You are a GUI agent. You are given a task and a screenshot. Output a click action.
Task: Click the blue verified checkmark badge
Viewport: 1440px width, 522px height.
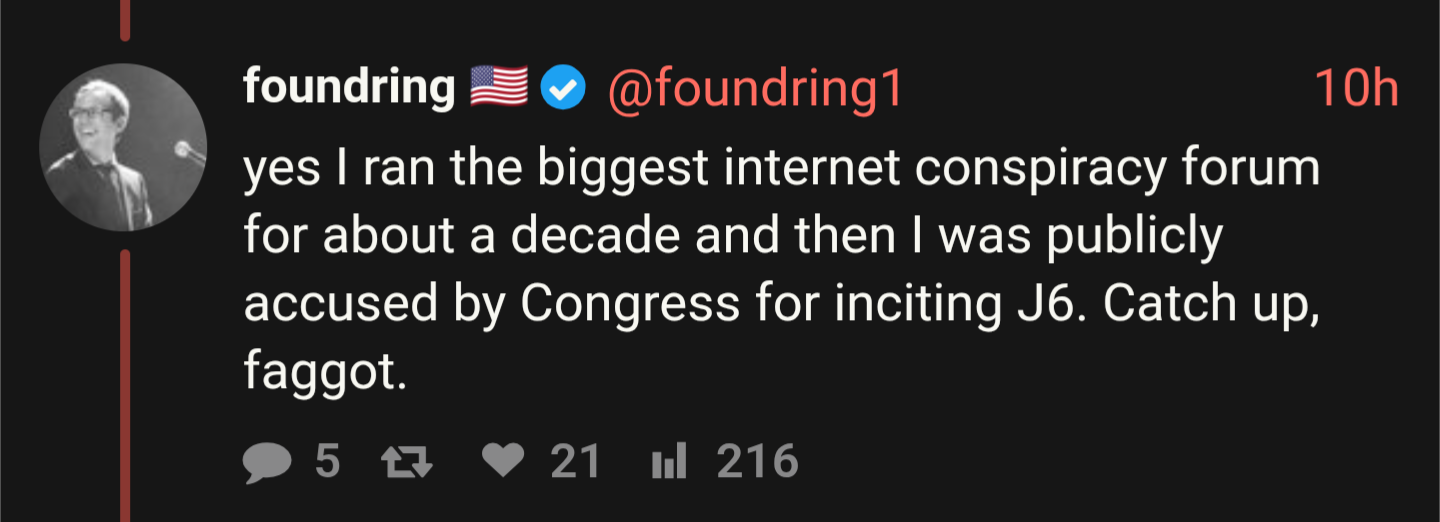563,90
